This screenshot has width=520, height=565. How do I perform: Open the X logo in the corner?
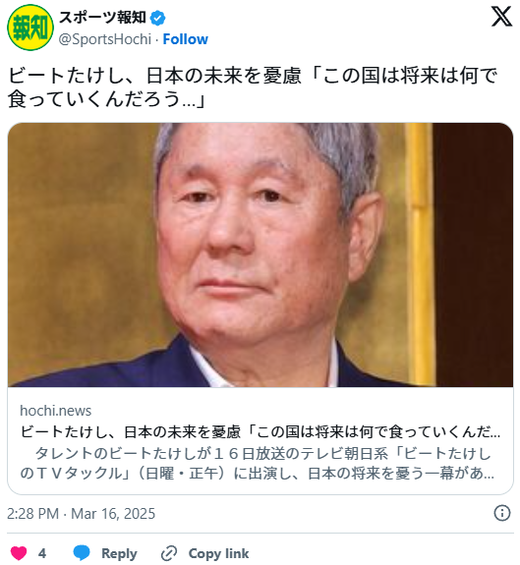pyautogui.click(x=501, y=17)
